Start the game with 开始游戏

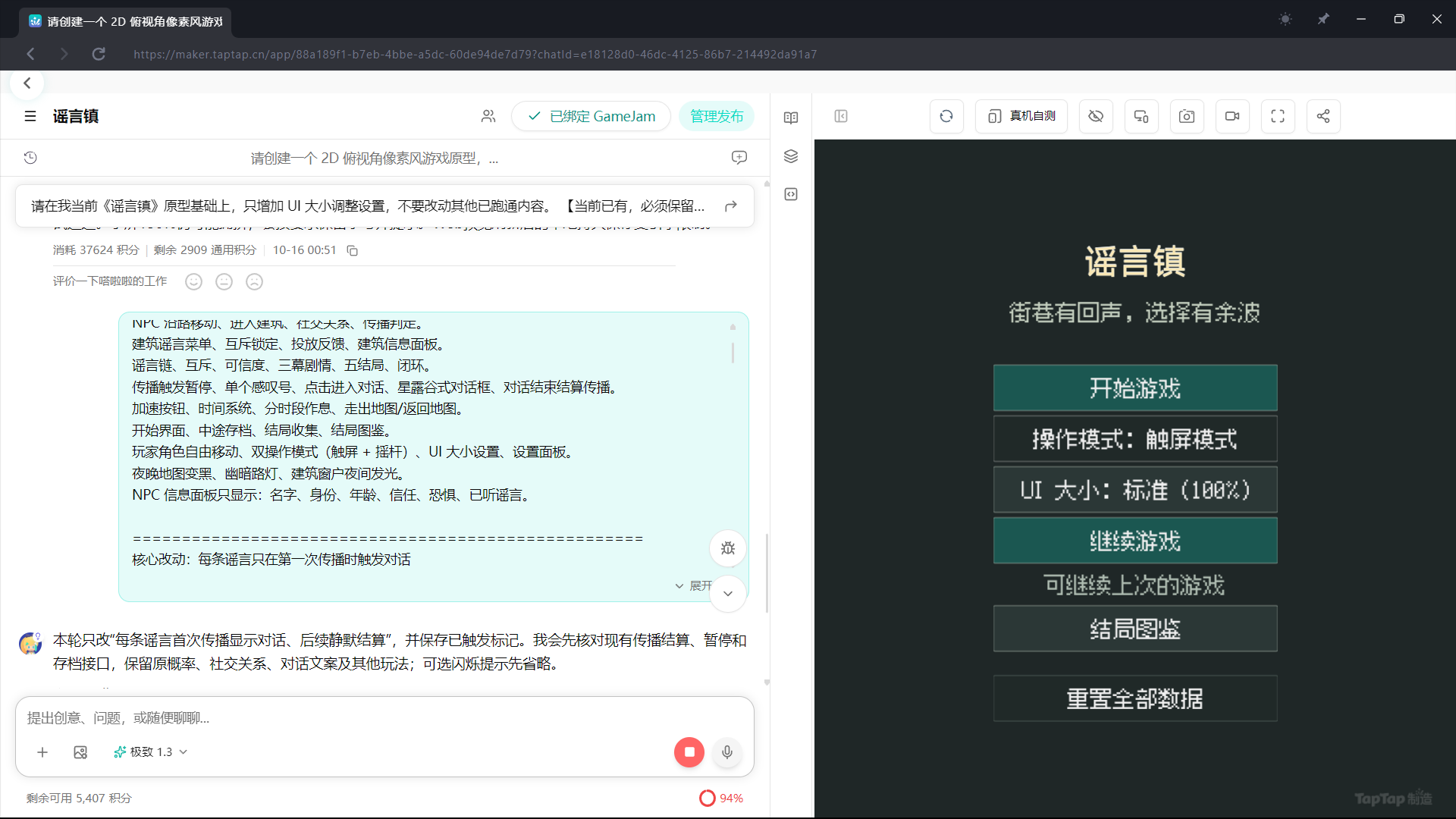point(1135,388)
